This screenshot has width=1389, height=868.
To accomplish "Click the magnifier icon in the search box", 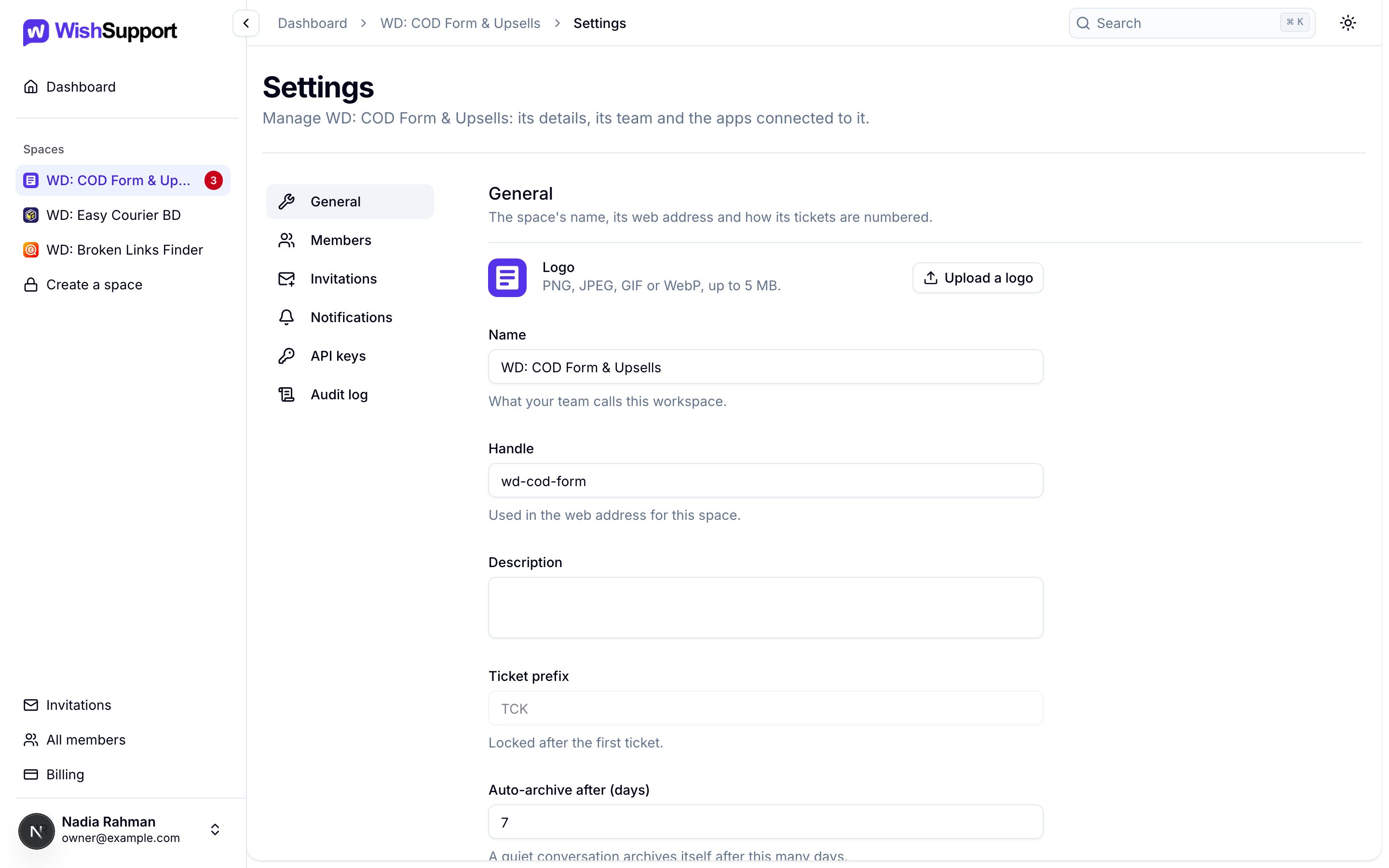I will coord(1083,23).
